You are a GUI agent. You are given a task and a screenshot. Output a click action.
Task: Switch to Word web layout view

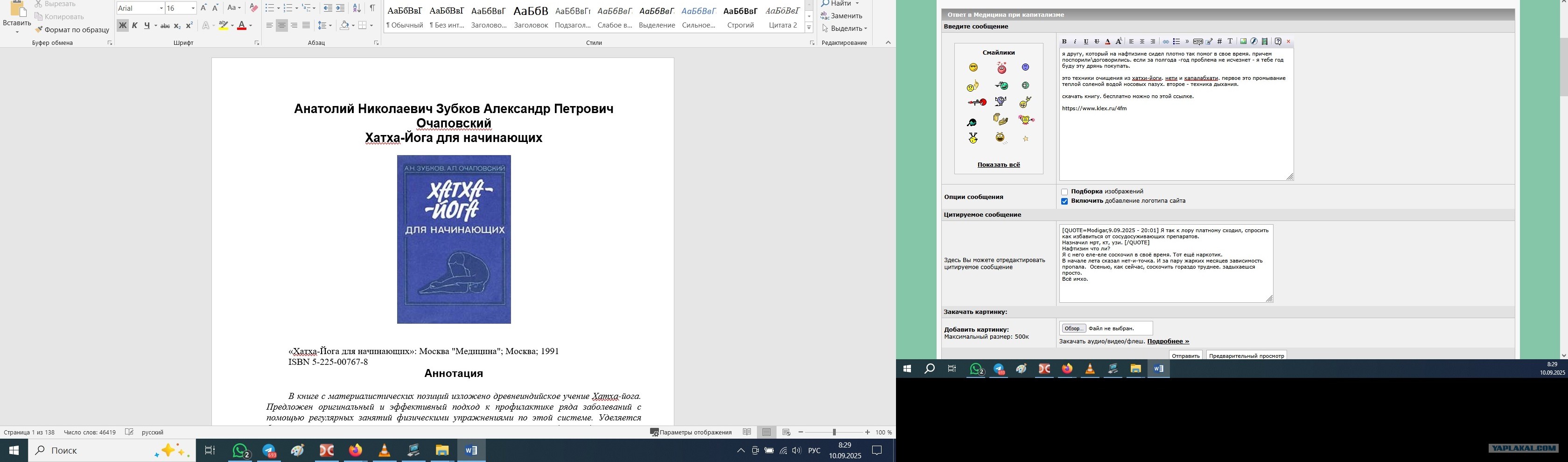[786, 432]
